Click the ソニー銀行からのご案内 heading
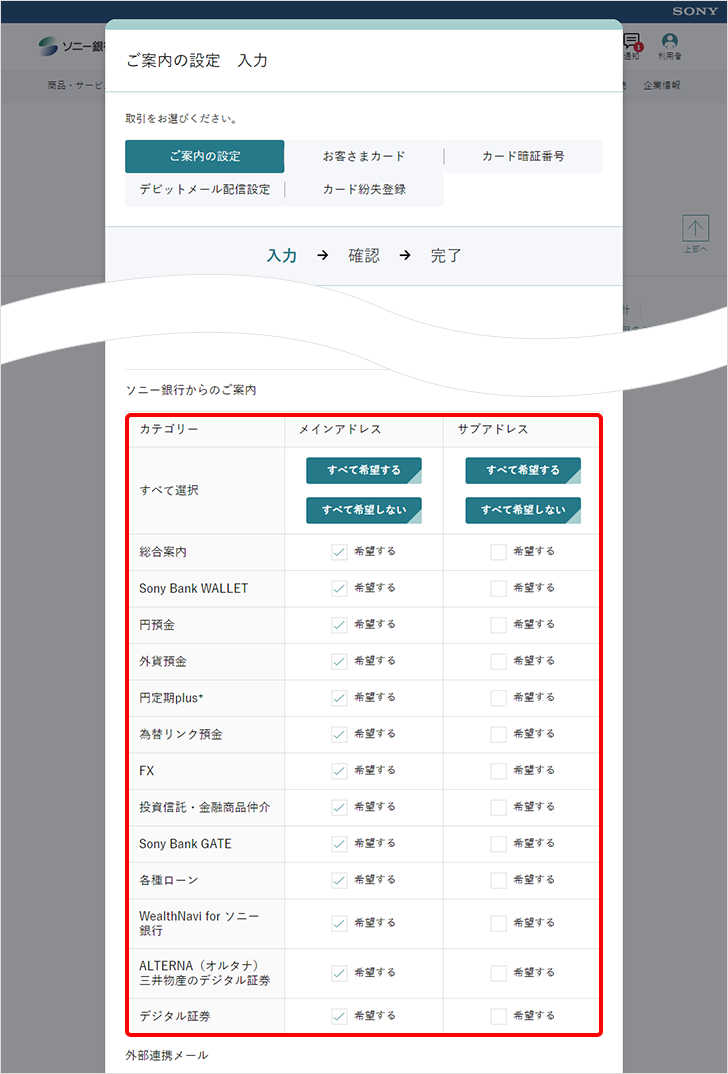The height and width of the screenshot is (1074, 728). (x=191, y=390)
